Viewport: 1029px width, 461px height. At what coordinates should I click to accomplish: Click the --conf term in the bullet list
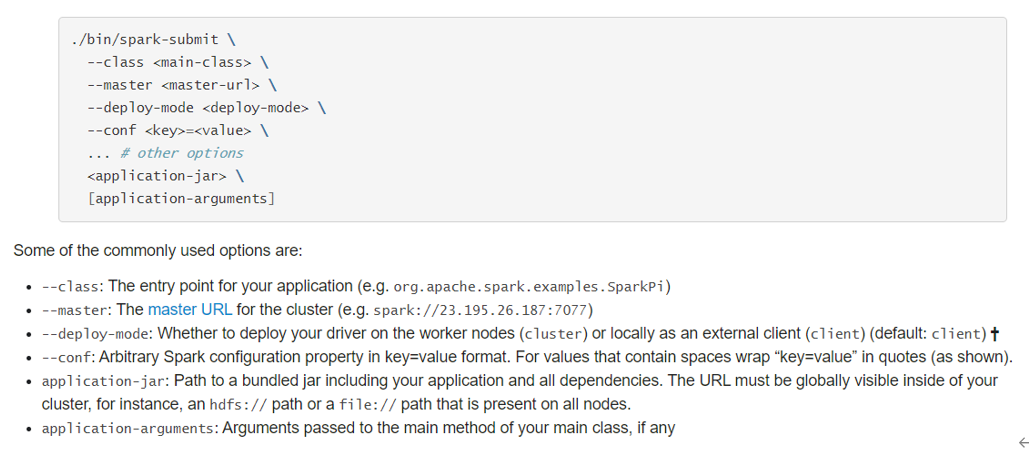[x=67, y=358]
